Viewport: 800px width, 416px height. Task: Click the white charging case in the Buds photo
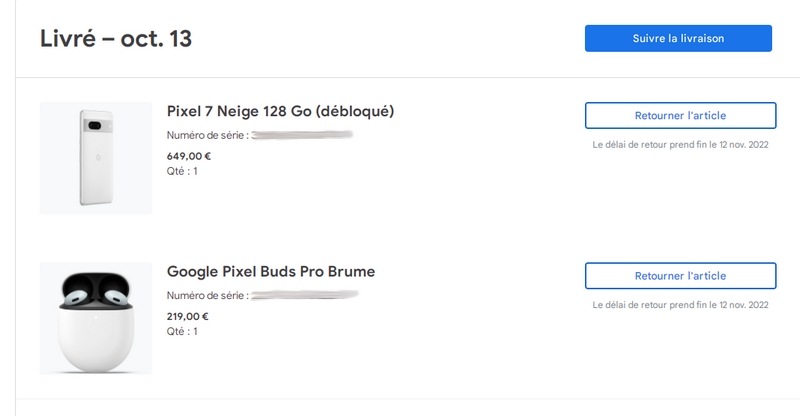pyautogui.click(x=96, y=340)
